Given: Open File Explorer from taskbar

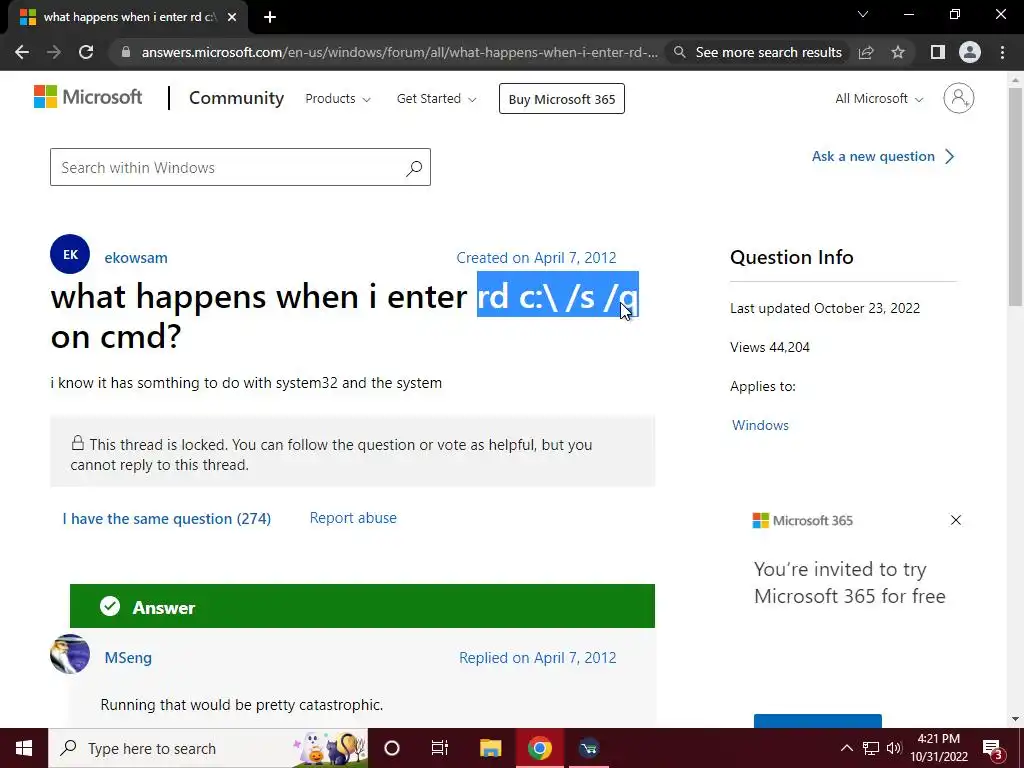Looking at the screenshot, I should [490, 748].
